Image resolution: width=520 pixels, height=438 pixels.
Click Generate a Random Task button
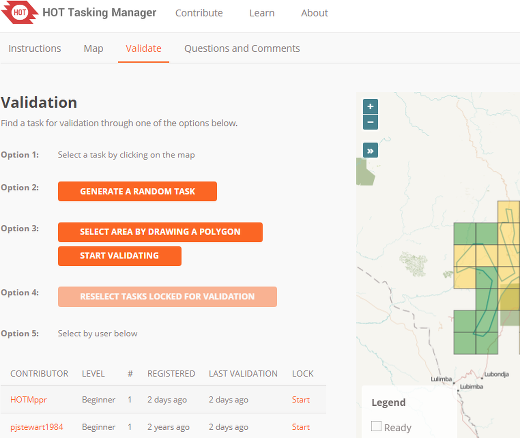tap(137, 191)
